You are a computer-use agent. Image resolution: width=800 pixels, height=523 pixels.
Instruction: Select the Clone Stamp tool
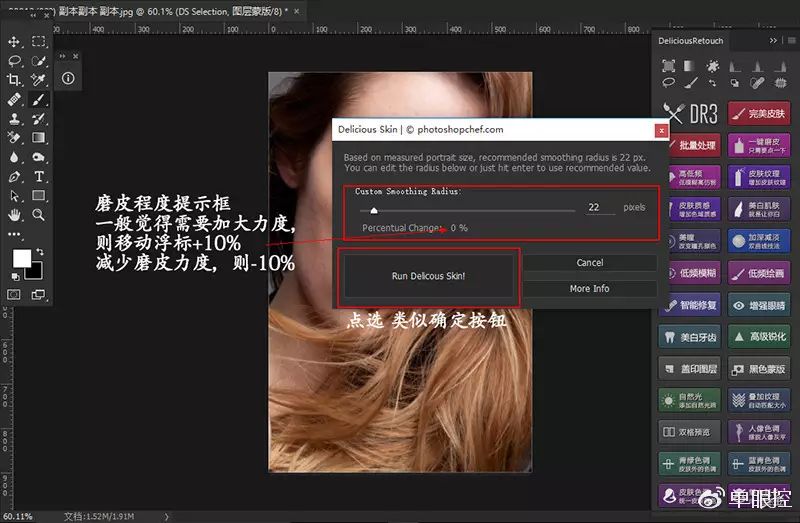[x=14, y=119]
